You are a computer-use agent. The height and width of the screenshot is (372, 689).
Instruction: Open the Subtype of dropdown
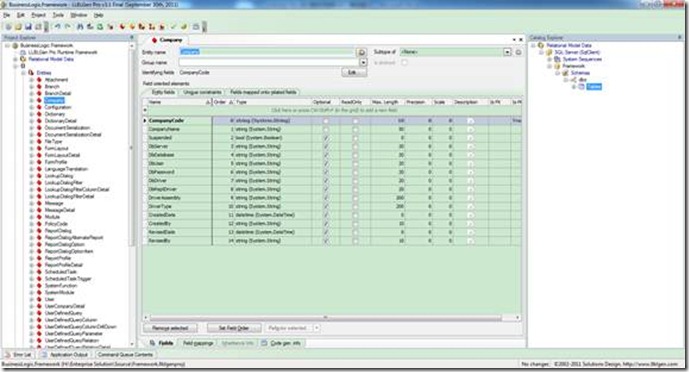pyautogui.click(x=508, y=52)
